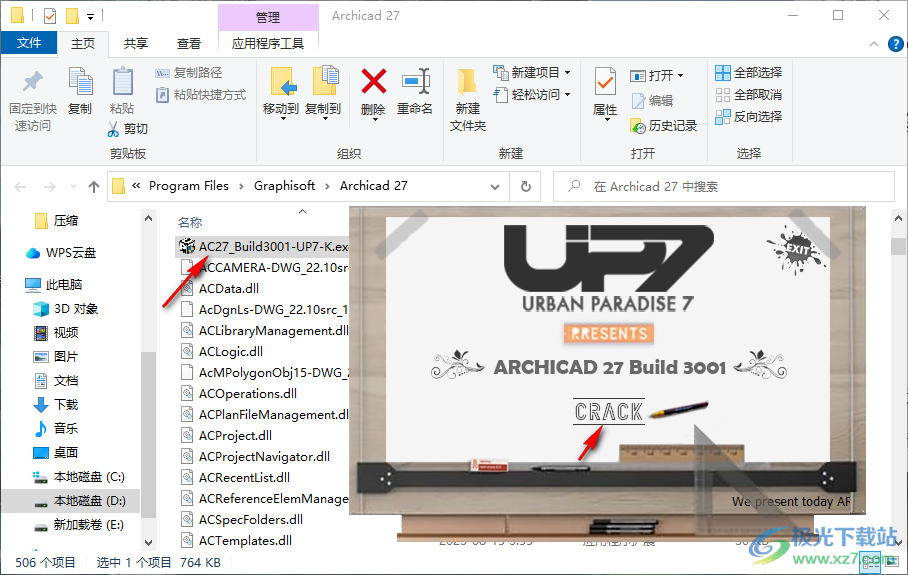Image resolution: width=908 pixels, height=575 pixels.
Task: Click the Properties (属性) icon
Action: pos(605,82)
